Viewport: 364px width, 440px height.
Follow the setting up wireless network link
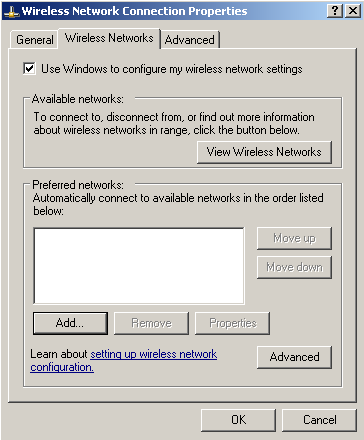tap(154, 354)
